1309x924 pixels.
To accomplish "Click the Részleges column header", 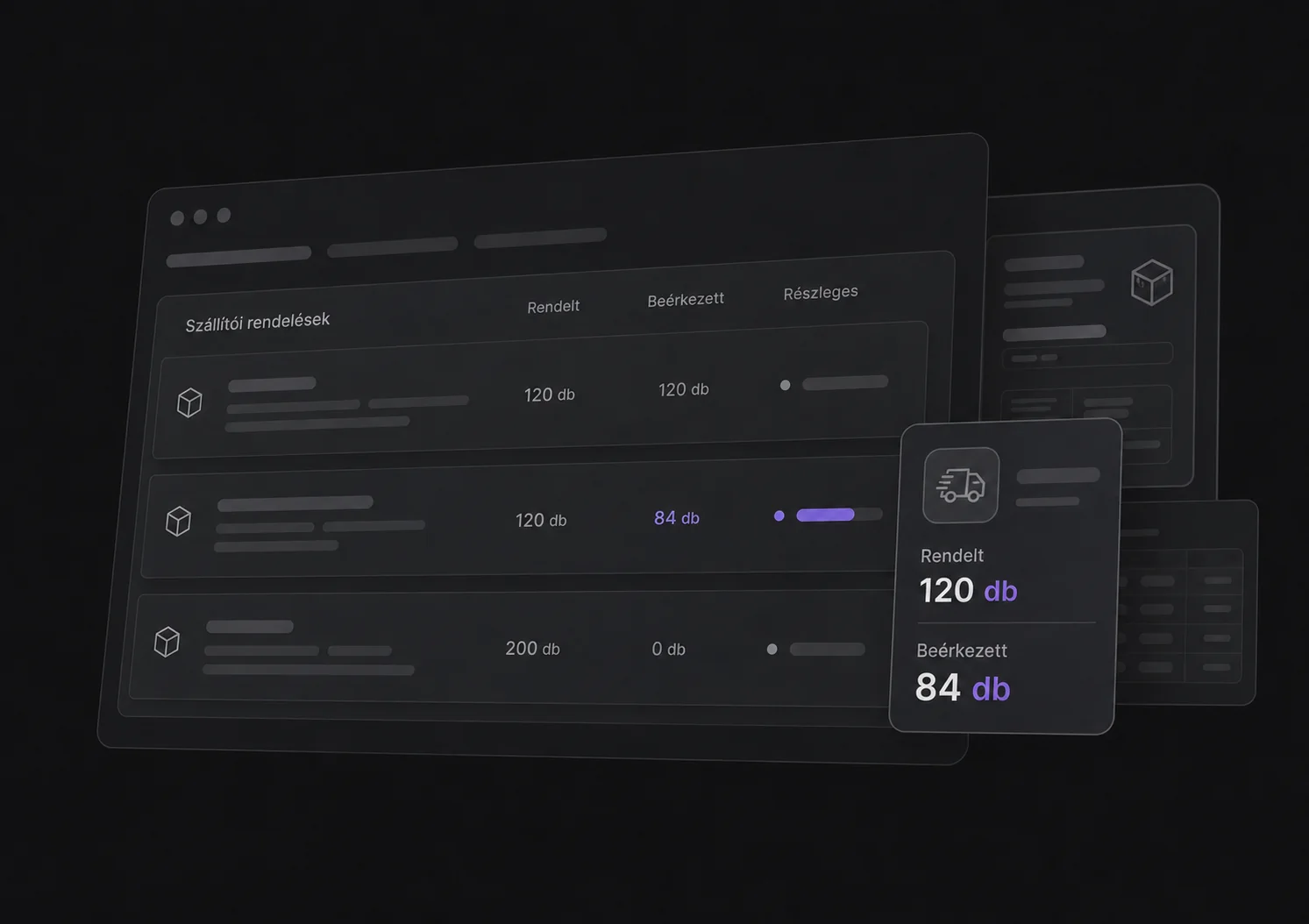I will (x=821, y=293).
